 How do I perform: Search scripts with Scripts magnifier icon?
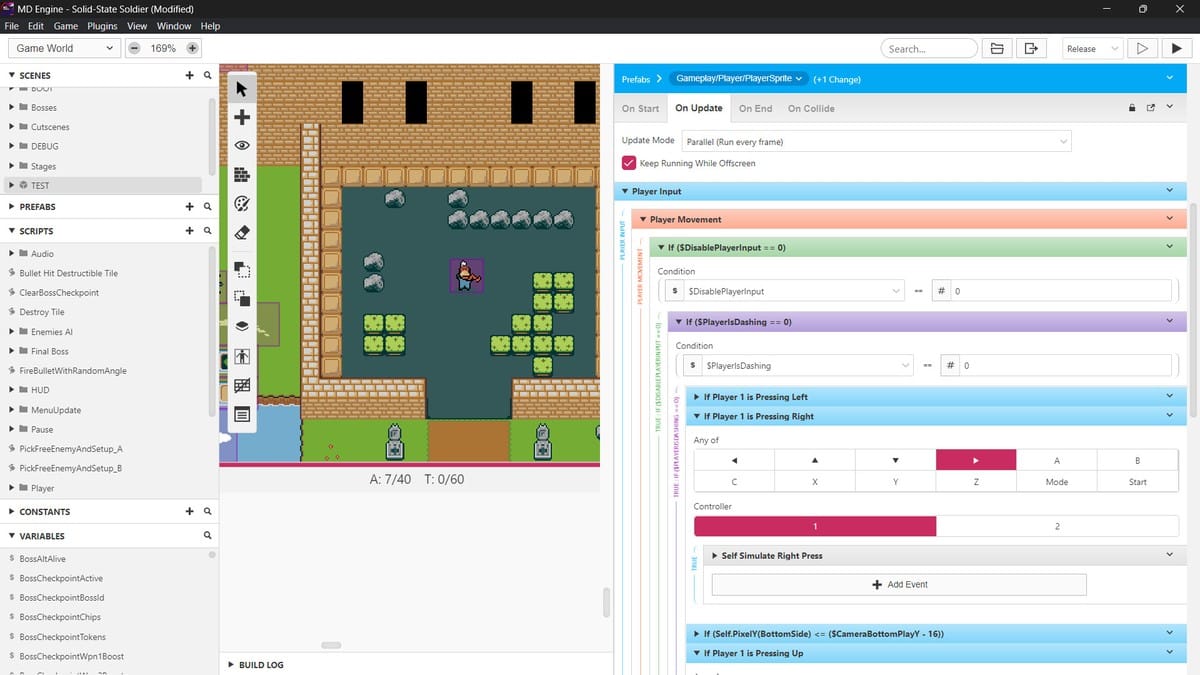[x=207, y=231]
